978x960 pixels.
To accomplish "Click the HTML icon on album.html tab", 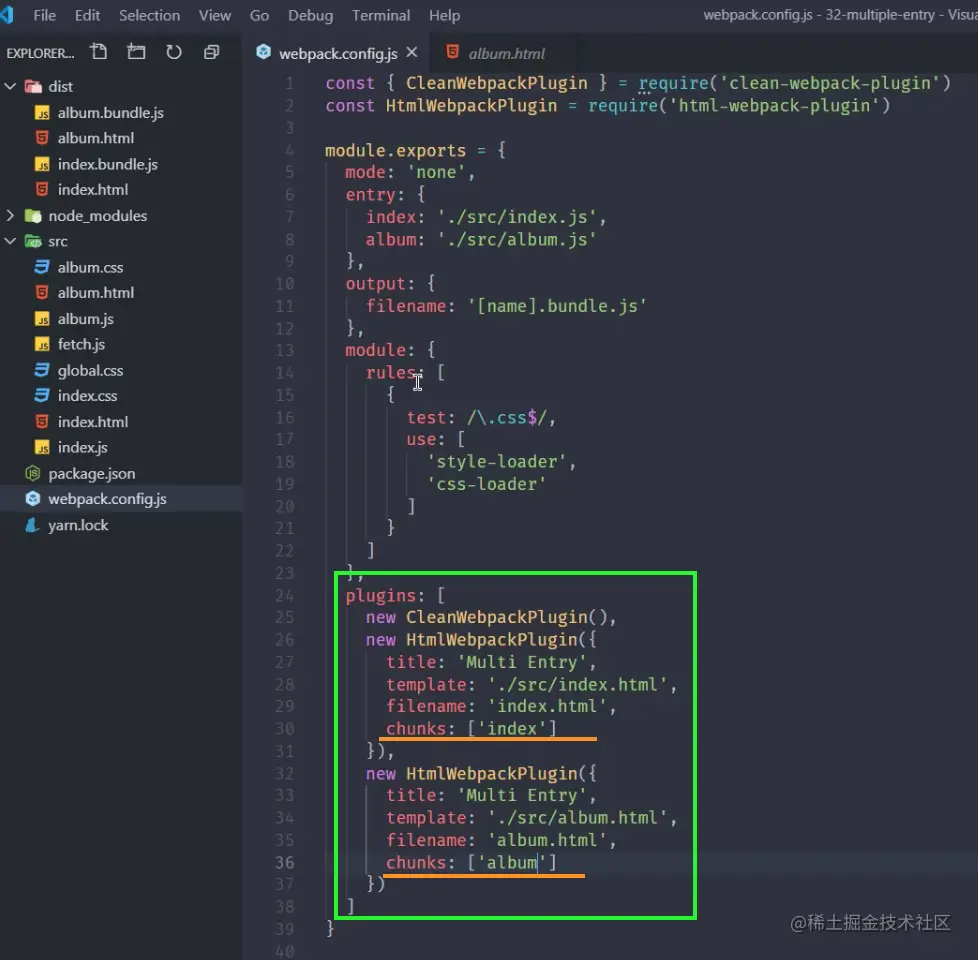I will click(x=453, y=52).
